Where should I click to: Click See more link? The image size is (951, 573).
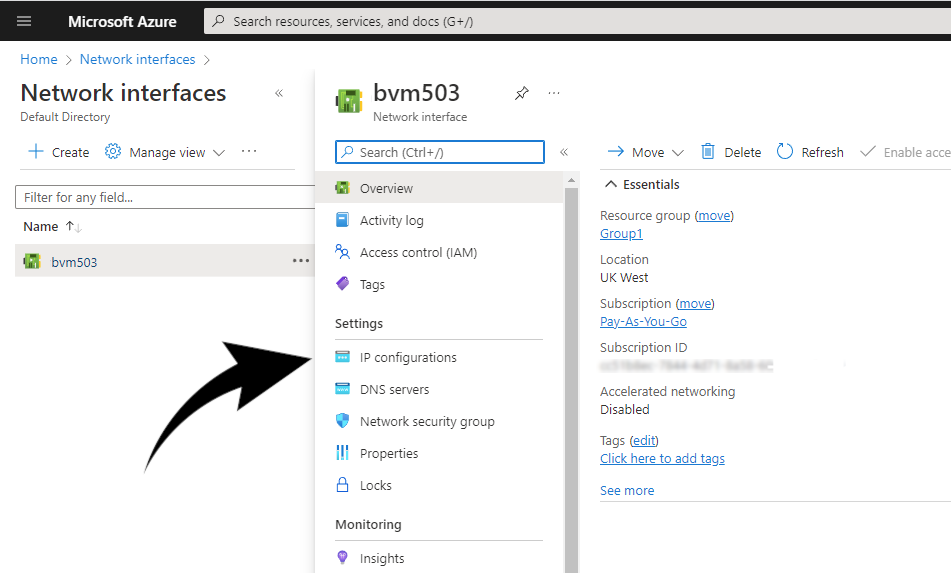[x=627, y=491]
